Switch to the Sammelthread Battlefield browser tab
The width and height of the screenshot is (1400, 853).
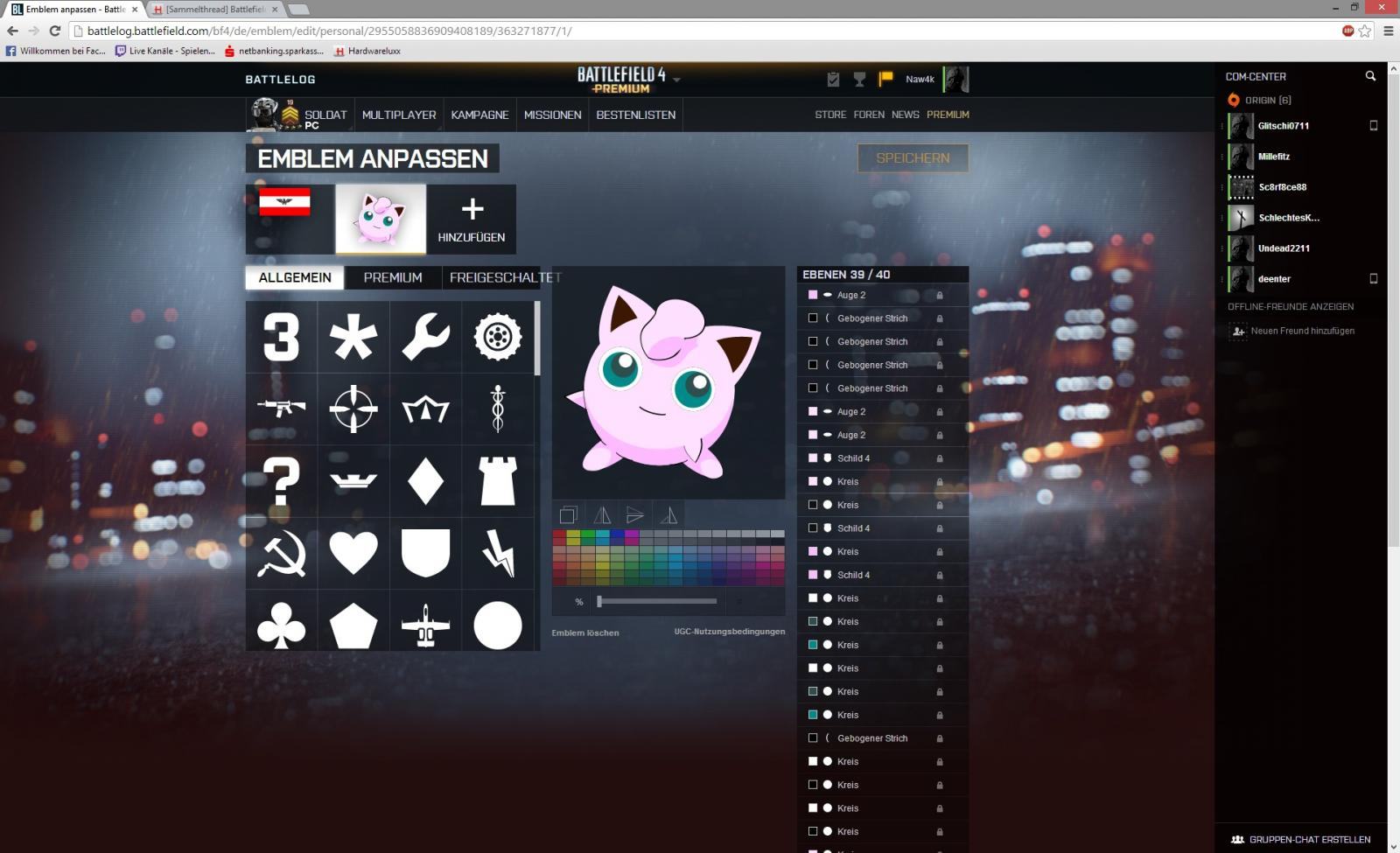(215, 10)
